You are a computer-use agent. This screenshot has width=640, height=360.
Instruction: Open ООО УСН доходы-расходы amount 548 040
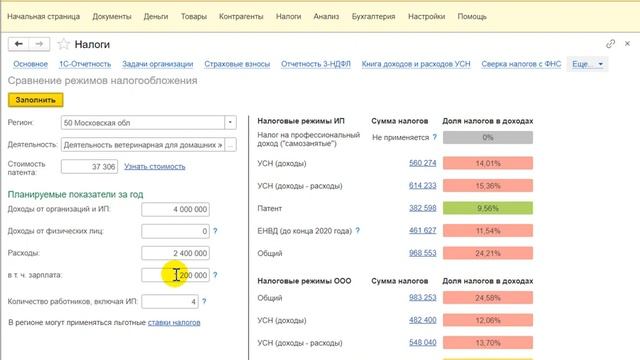pos(422,342)
